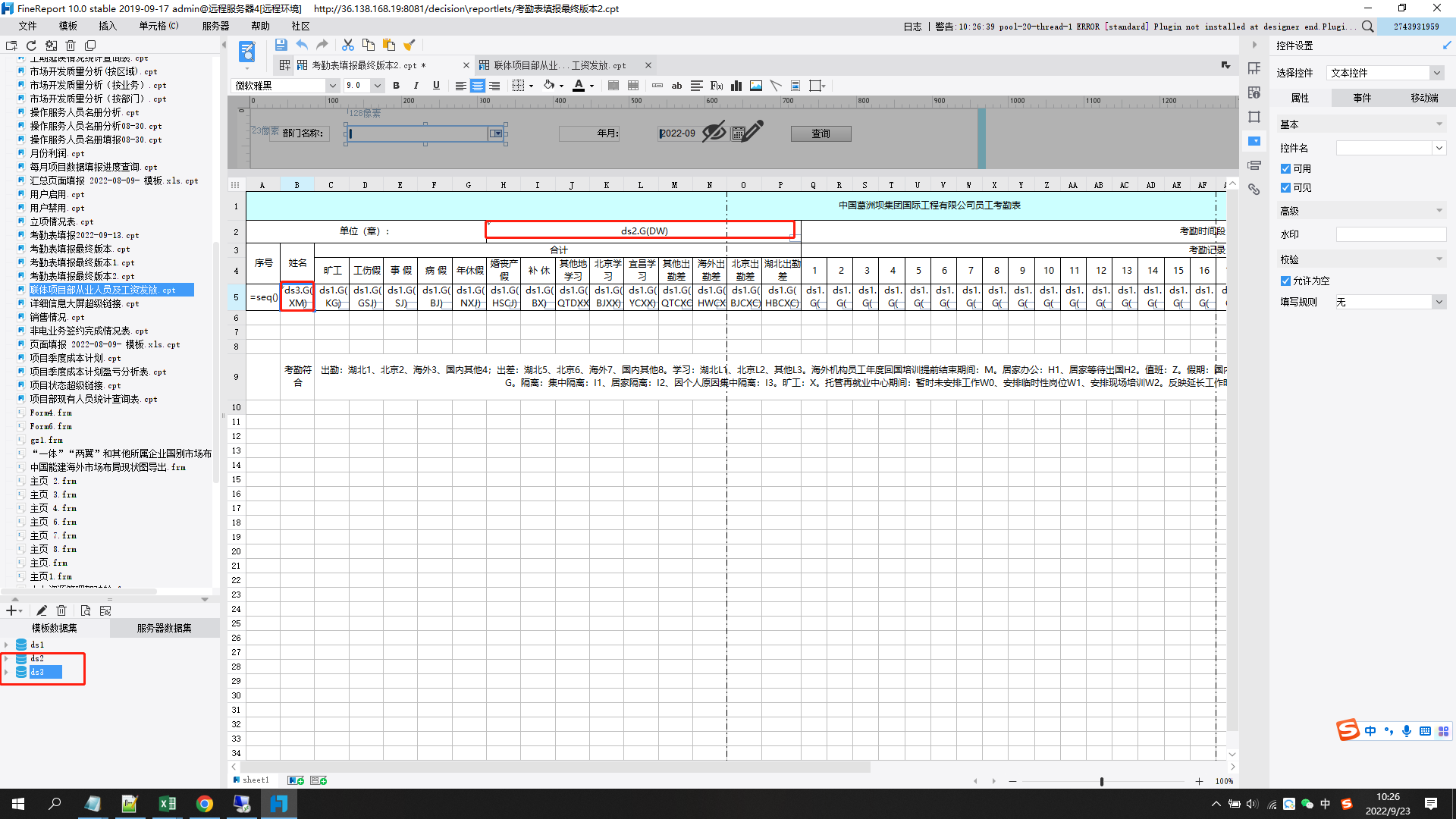This screenshot has height=819, width=1456.
Task: Click the delete file trash icon
Action: (71, 45)
